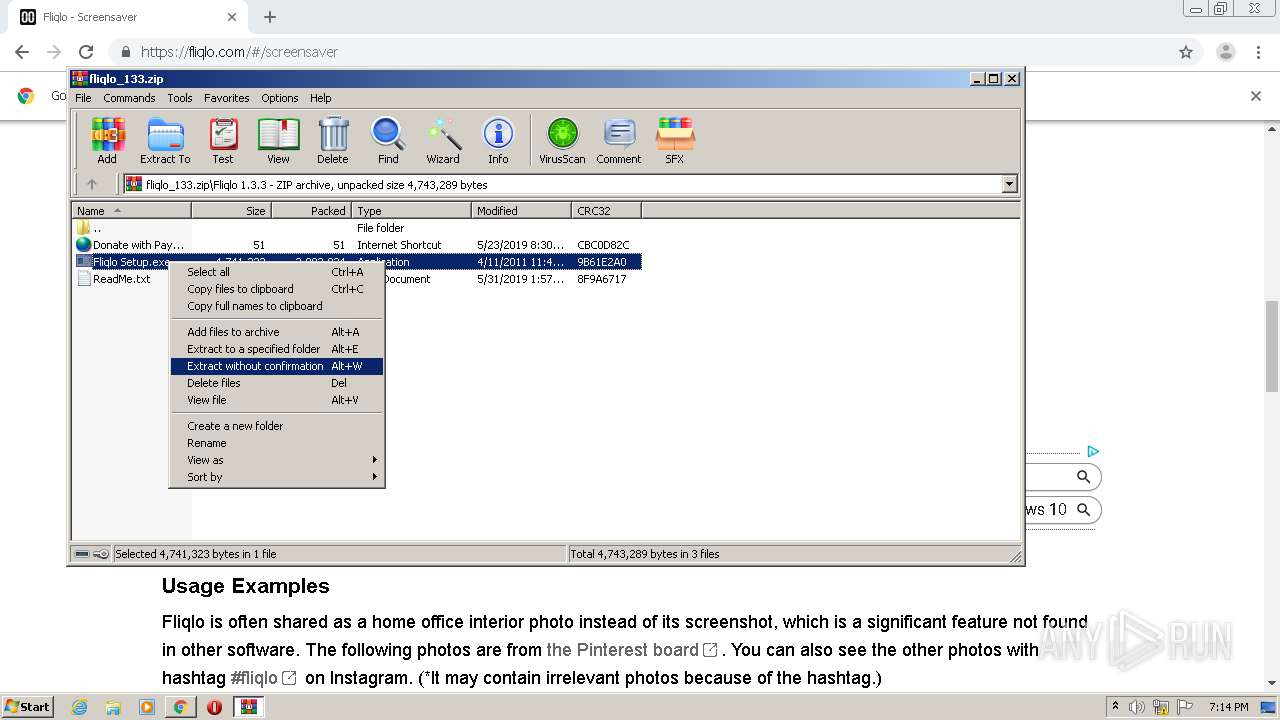Click the WinRAR taskbar button

(x=249, y=707)
